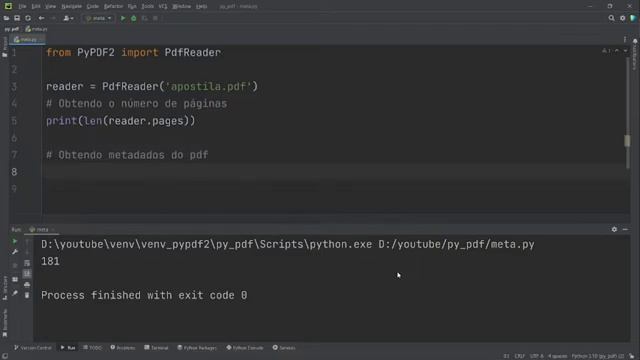Screen dimensions: 640x360
Task: Open the Services tool window
Action: point(284,348)
